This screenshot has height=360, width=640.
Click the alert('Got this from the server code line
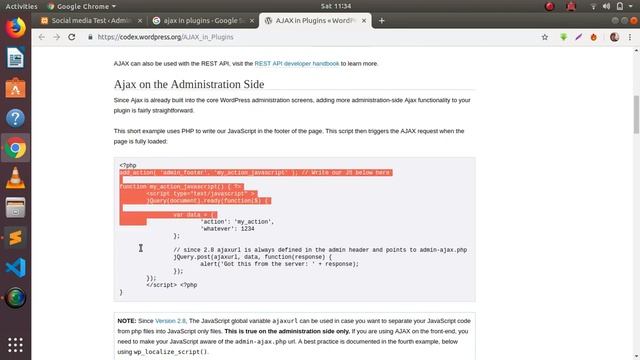[279, 264]
